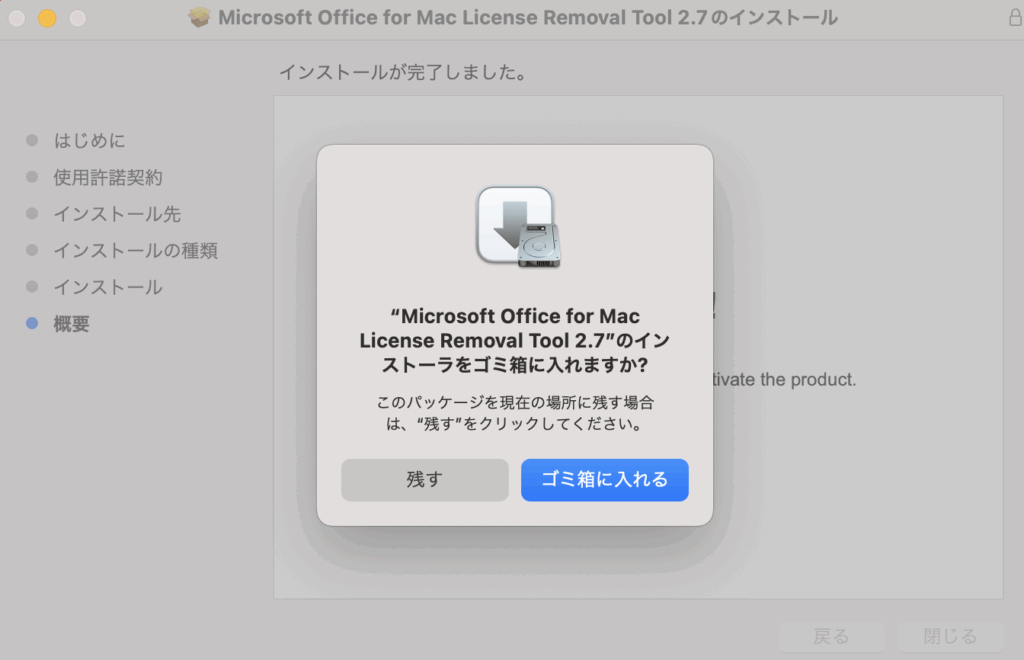Click the dialog's package description text
The image size is (1024, 660).
(514, 412)
